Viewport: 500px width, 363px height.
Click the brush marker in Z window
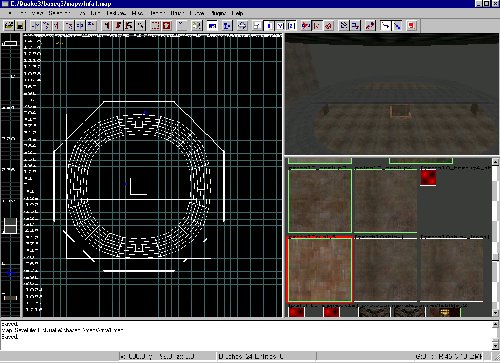pos(10,226)
